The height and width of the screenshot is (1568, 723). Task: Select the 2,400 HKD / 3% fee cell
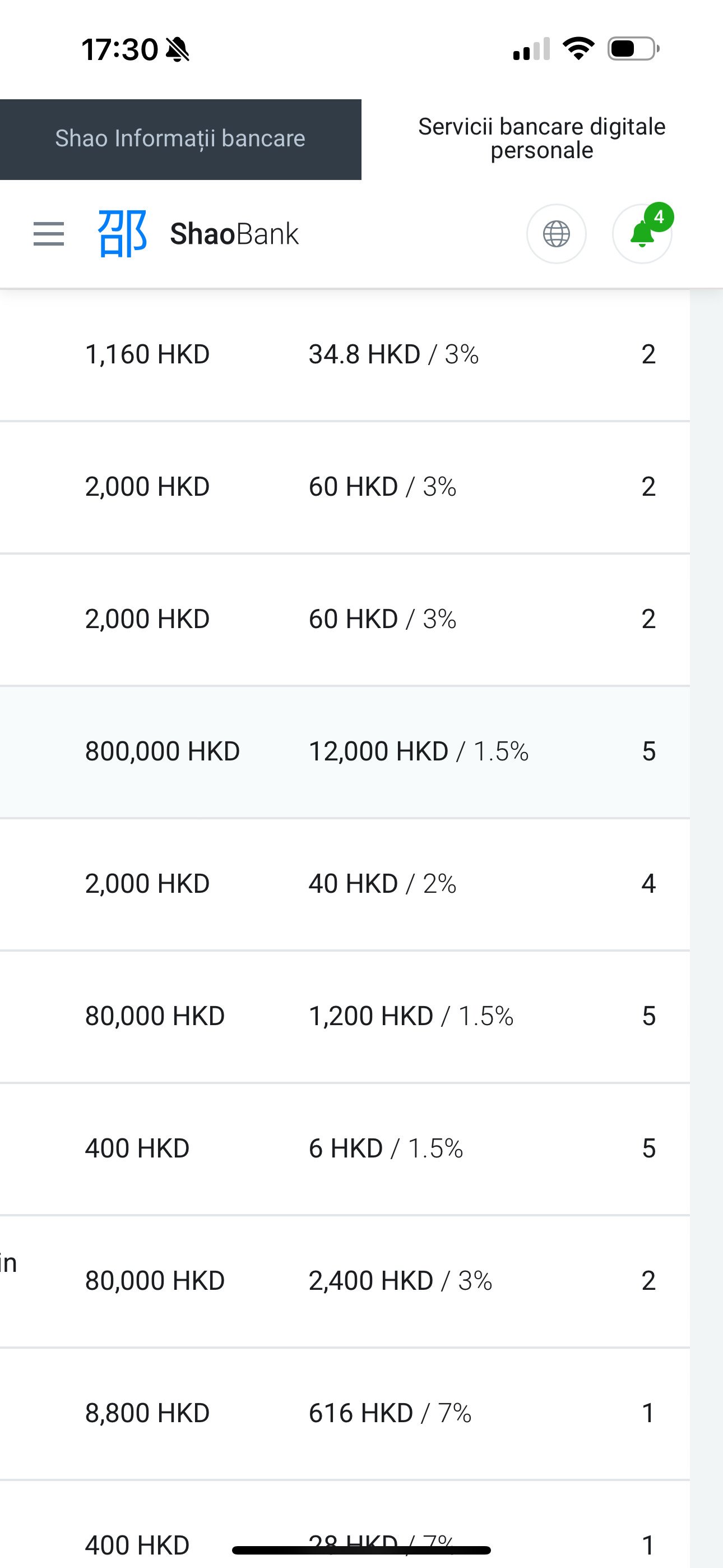pos(400,1281)
